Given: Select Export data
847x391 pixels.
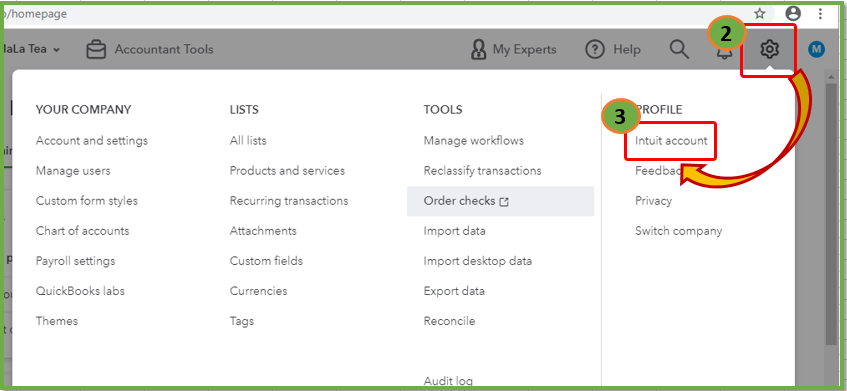Looking at the screenshot, I should 454,291.
